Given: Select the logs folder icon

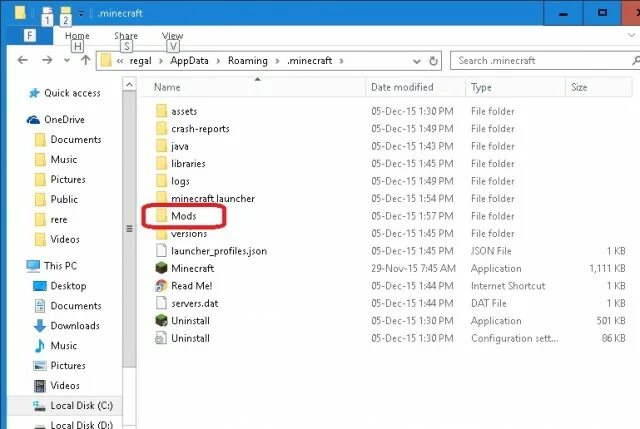Looking at the screenshot, I should (x=162, y=181).
